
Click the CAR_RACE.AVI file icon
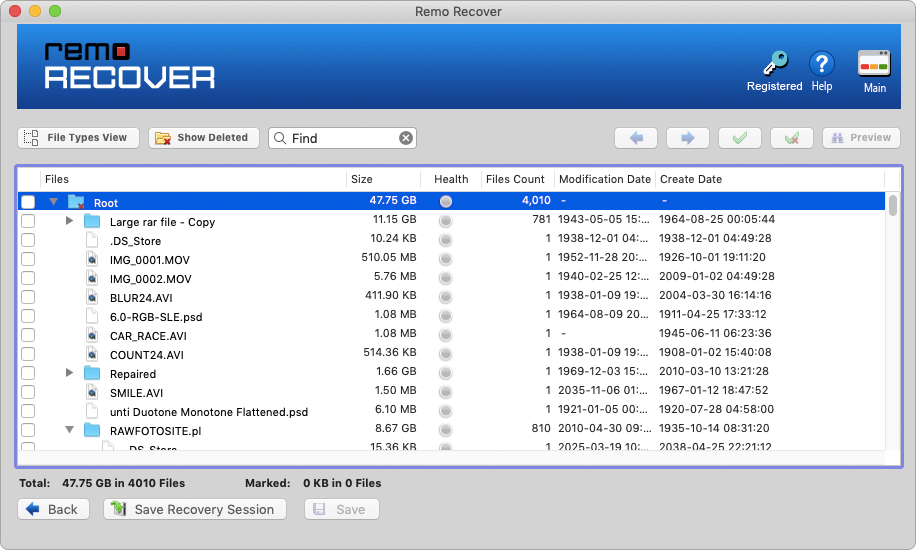tap(92, 335)
